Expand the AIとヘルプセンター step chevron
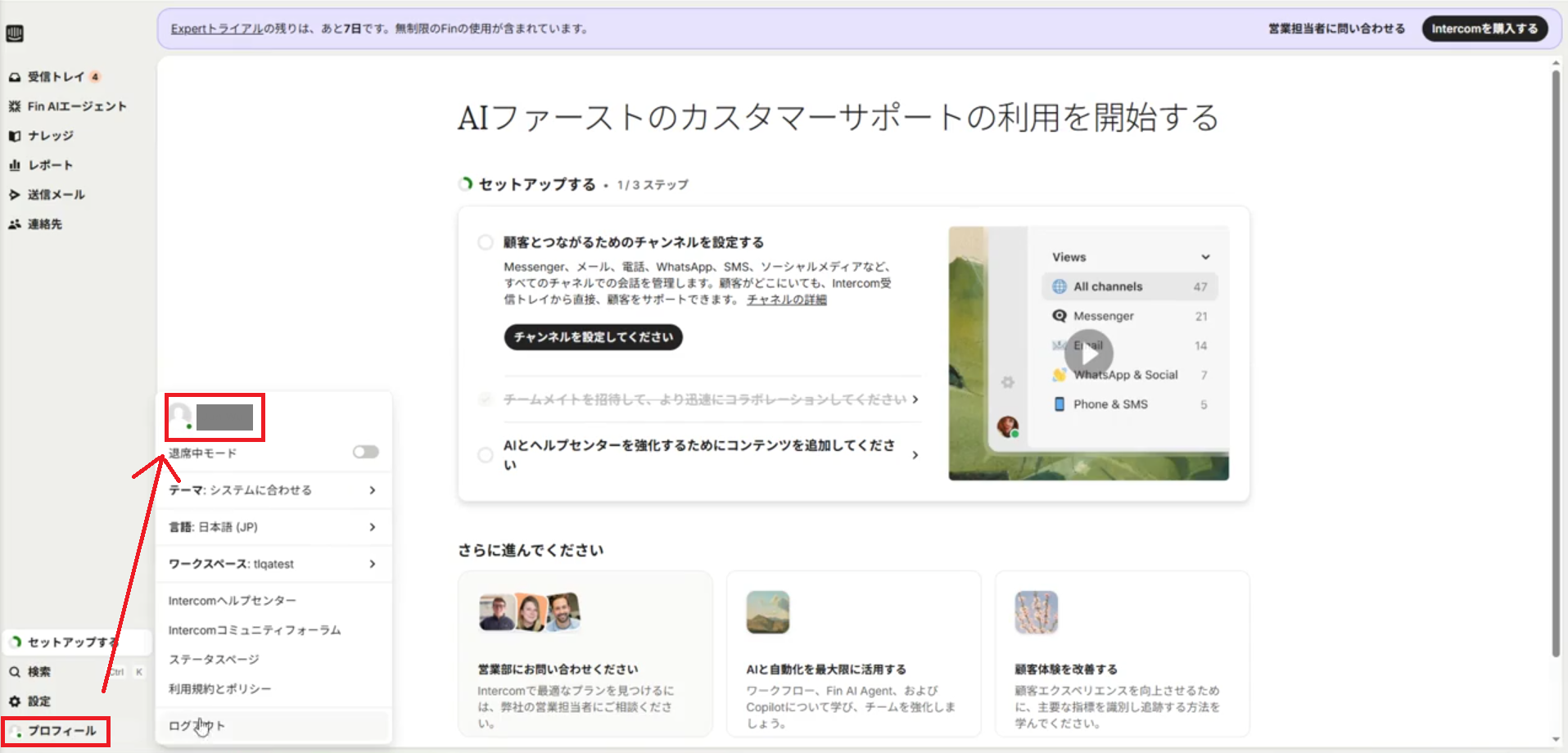The width and height of the screenshot is (1568, 753). (915, 455)
